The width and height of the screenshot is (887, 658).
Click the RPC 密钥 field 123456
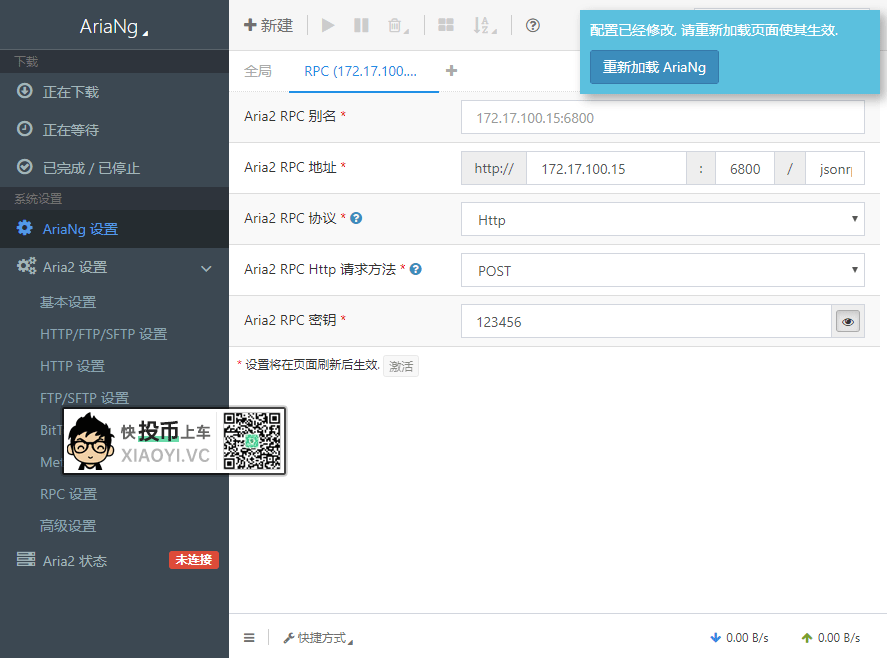[x=646, y=321]
